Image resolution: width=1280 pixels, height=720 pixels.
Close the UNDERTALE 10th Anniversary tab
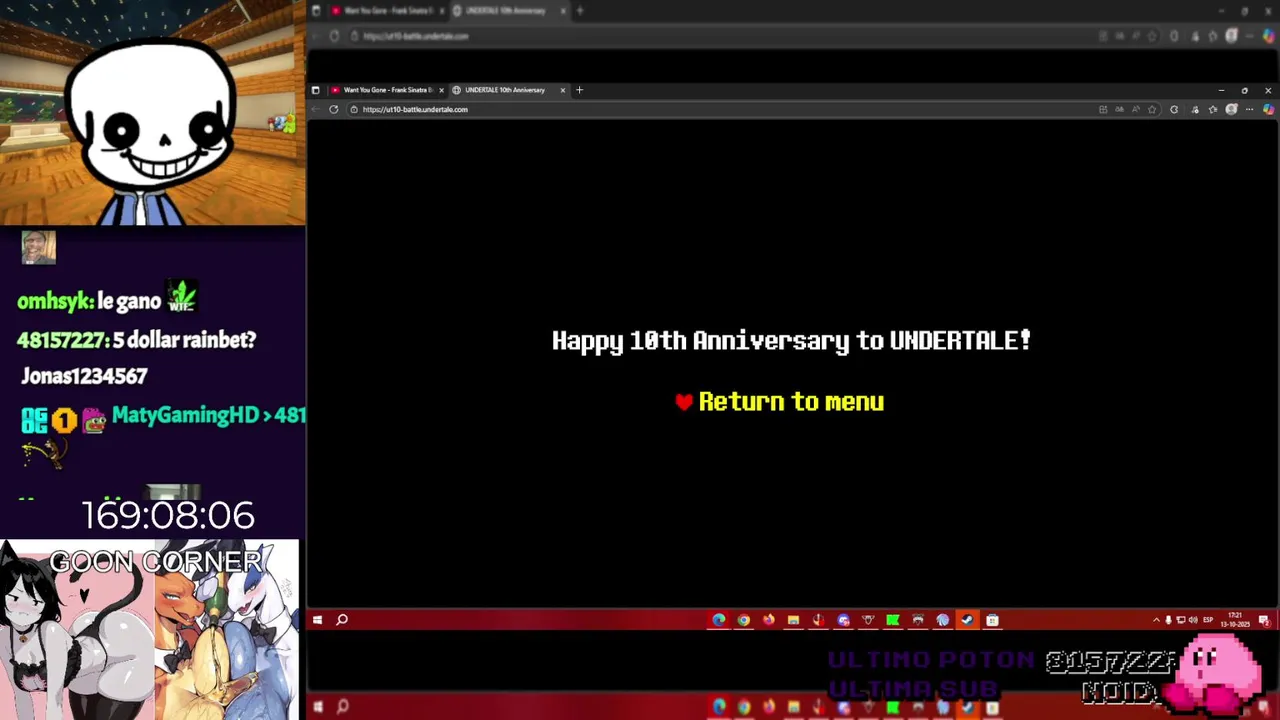562,90
